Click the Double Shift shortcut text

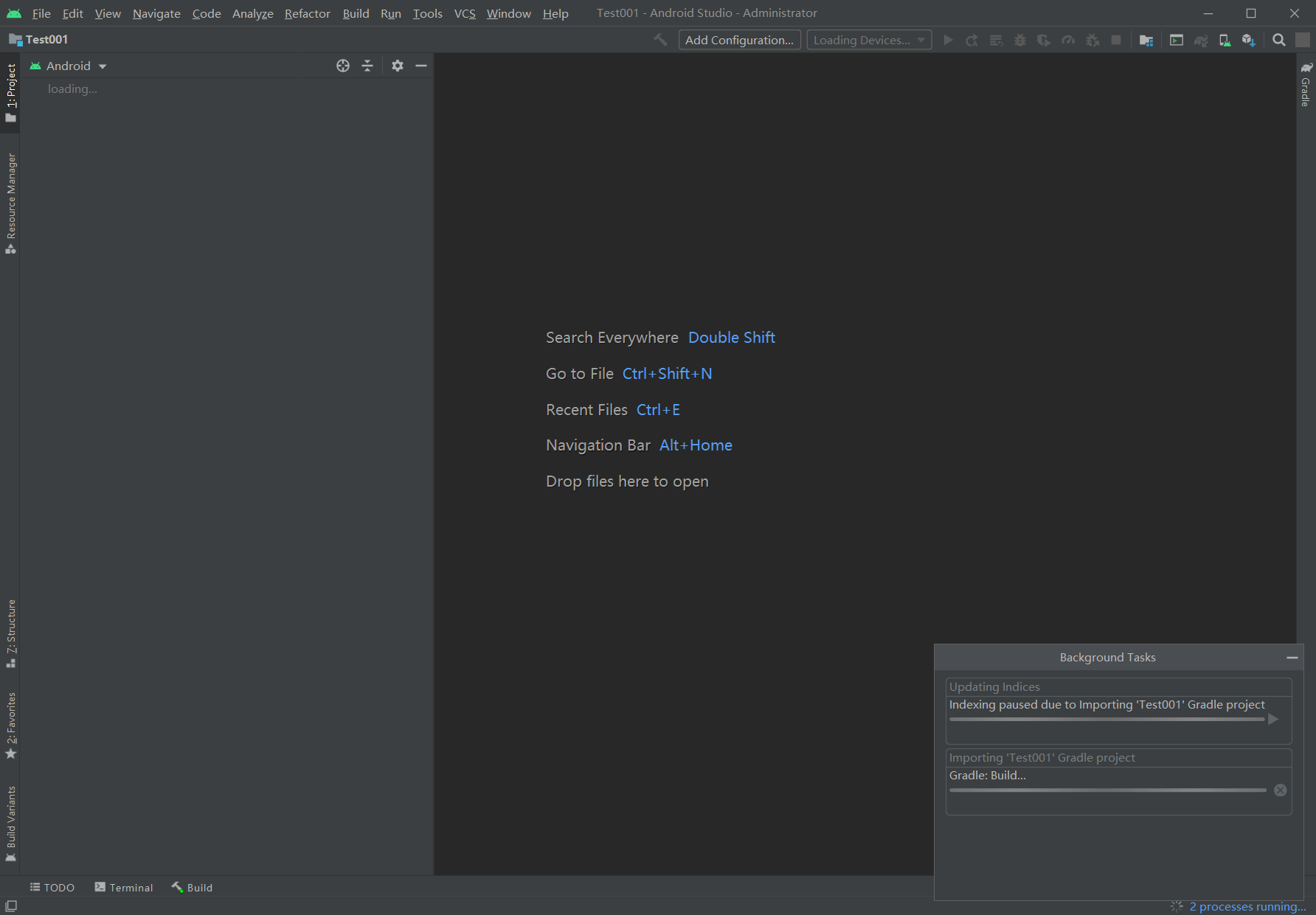(732, 338)
